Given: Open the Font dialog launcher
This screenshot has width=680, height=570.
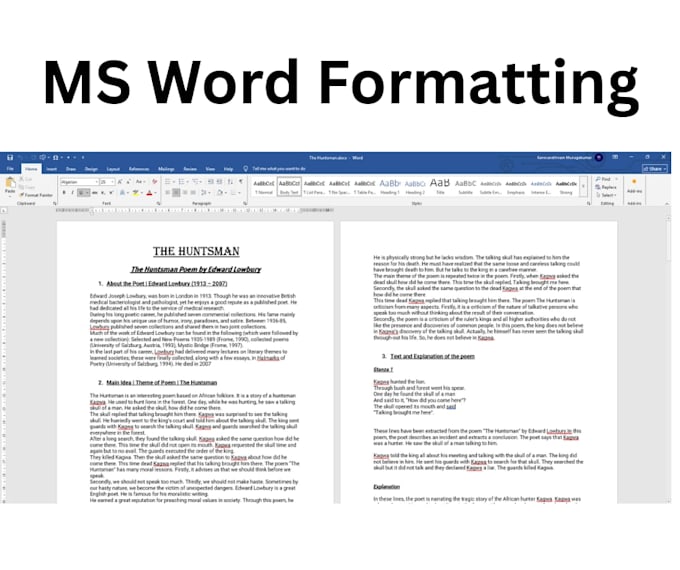Looking at the screenshot, I should 159,204.
